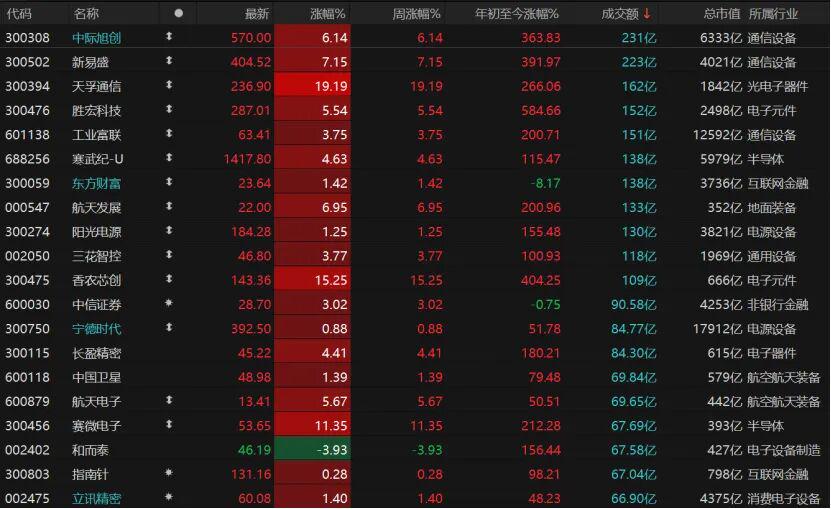This screenshot has width=831, height=509.
Task: Click the marker icon next to 寒武纪-U
Action: (169, 159)
